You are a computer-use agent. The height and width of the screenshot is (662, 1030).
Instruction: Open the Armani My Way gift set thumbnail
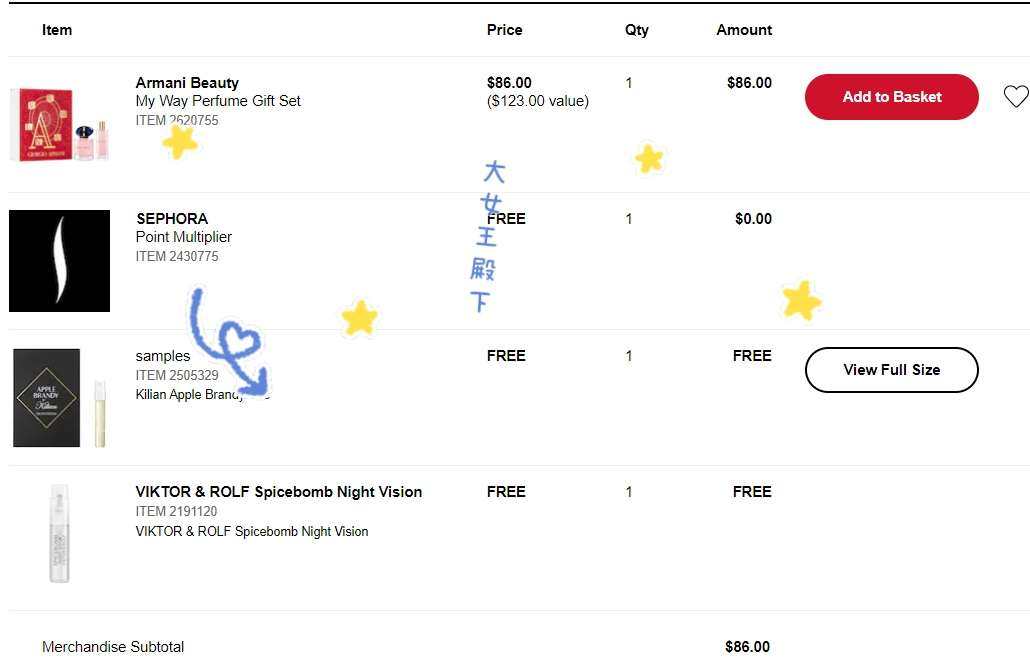pyautogui.click(x=60, y=125)
